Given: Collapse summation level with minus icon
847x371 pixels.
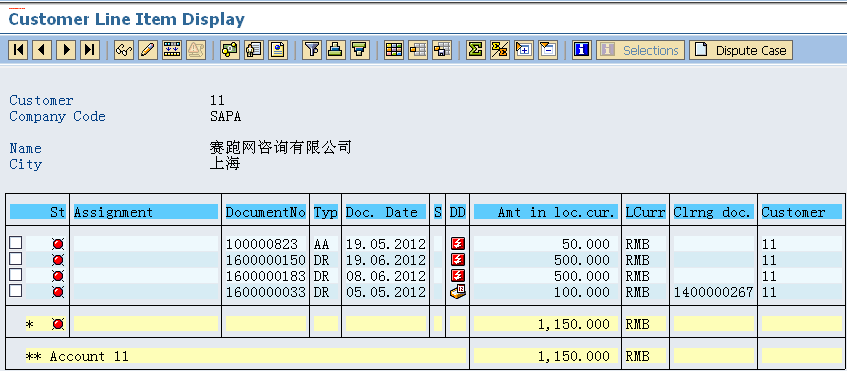Looking at the screenshot, I should (548, 50).
